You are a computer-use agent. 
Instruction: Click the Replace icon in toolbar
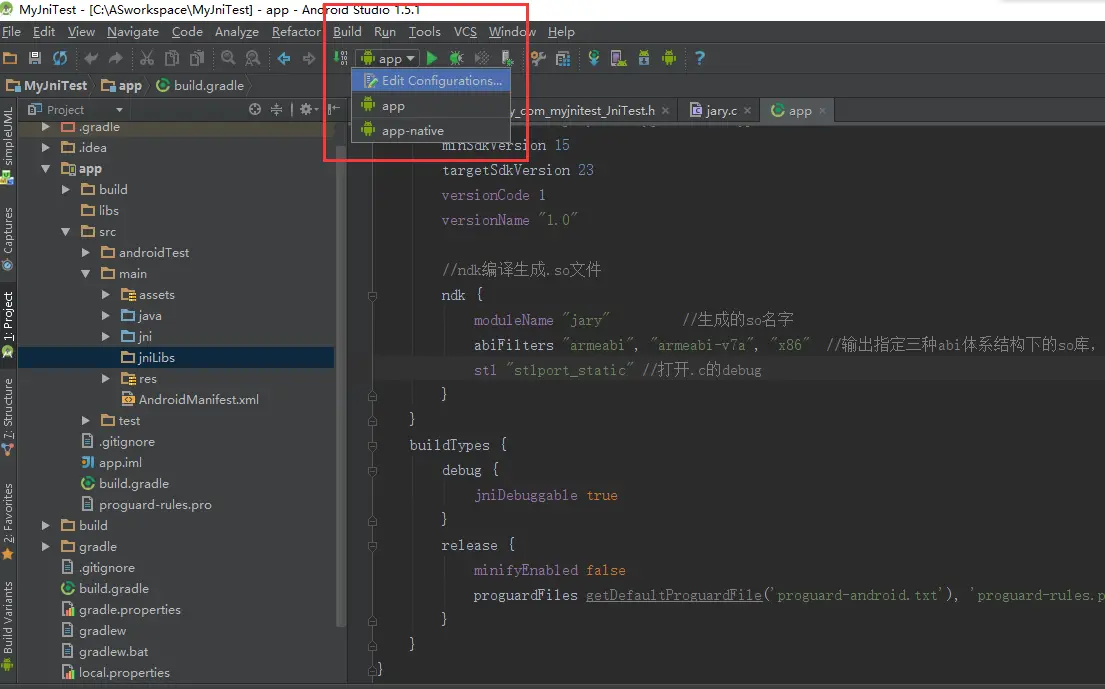[x=252, y=58]
